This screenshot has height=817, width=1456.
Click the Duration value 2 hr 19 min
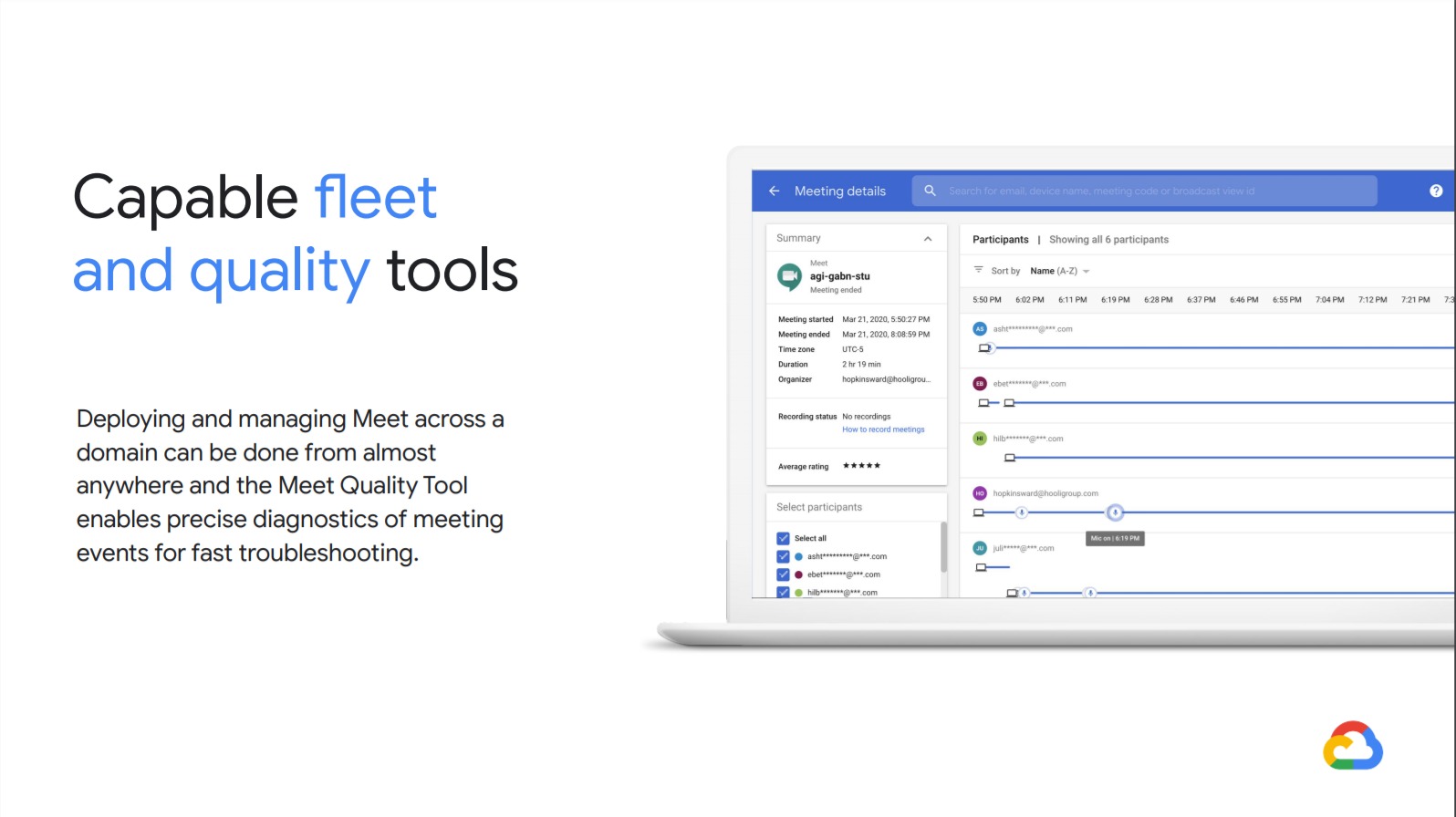coord(861,365)
